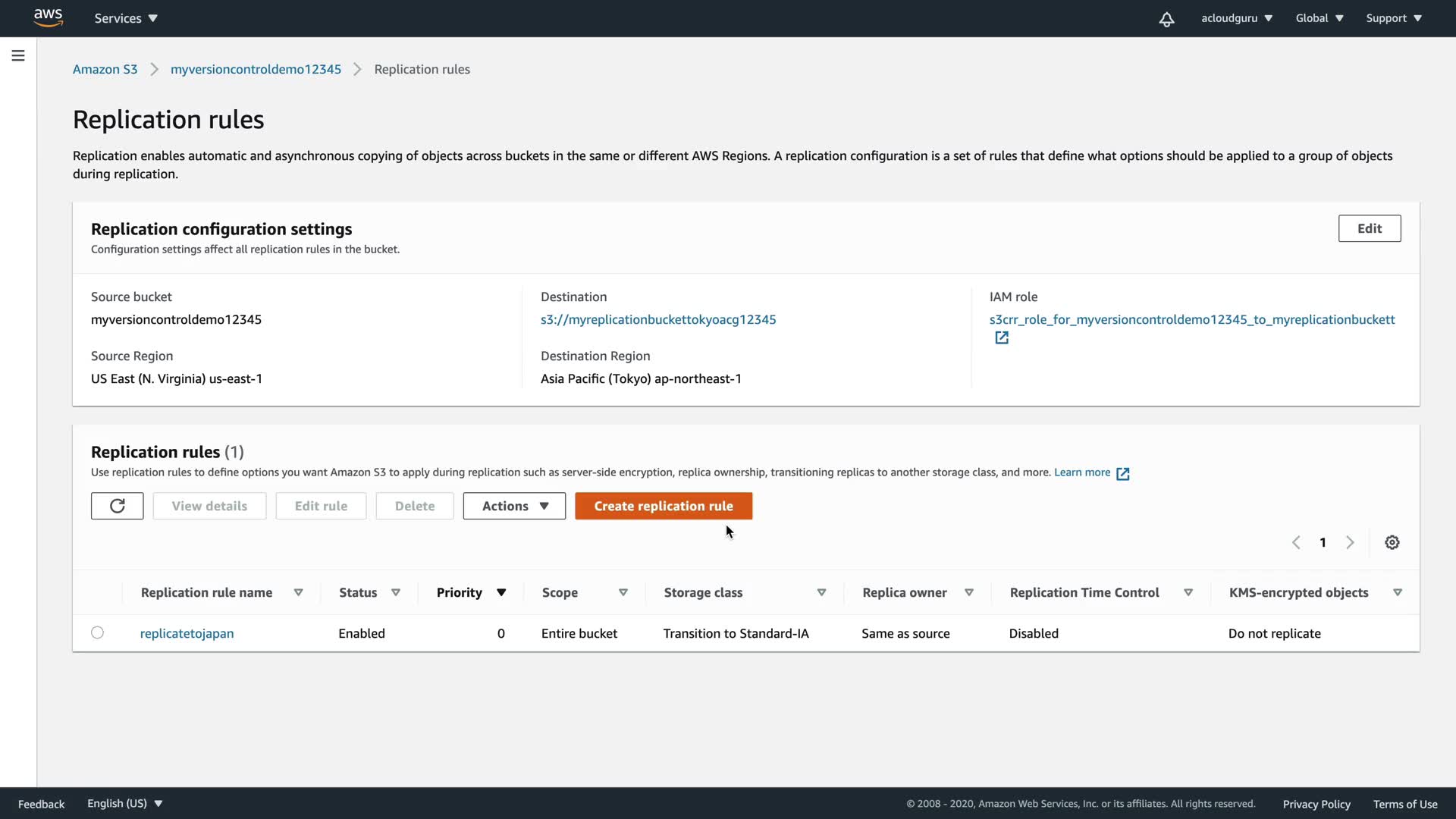The width and height of the screenshot is (1456, 819).
Task: Refresh the replication rules list
Action: tap(117, 506)
